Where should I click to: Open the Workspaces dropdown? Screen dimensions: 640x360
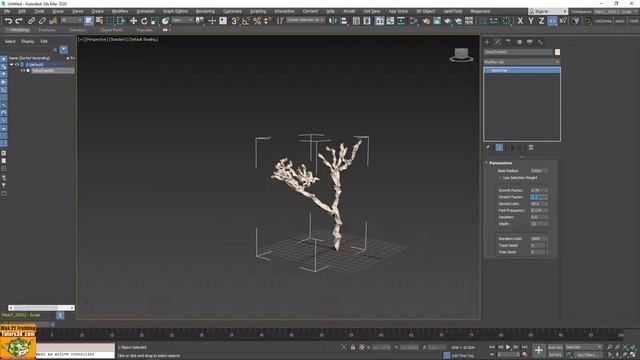[x=616, y=11]
